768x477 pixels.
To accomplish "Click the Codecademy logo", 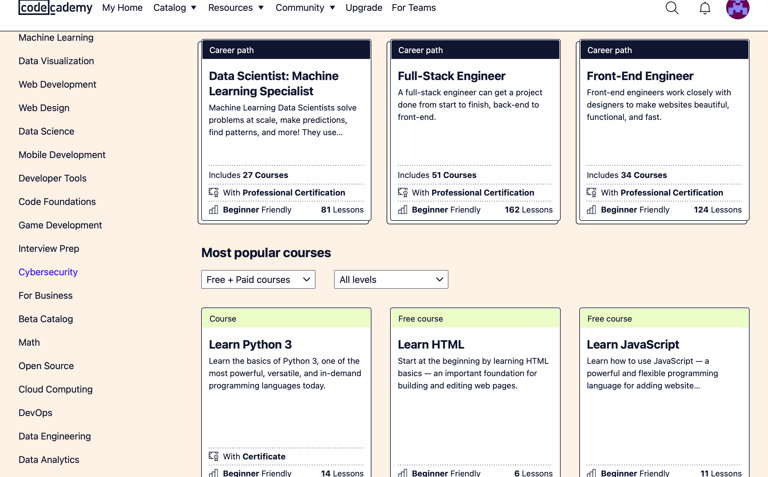I will (55, 8).
